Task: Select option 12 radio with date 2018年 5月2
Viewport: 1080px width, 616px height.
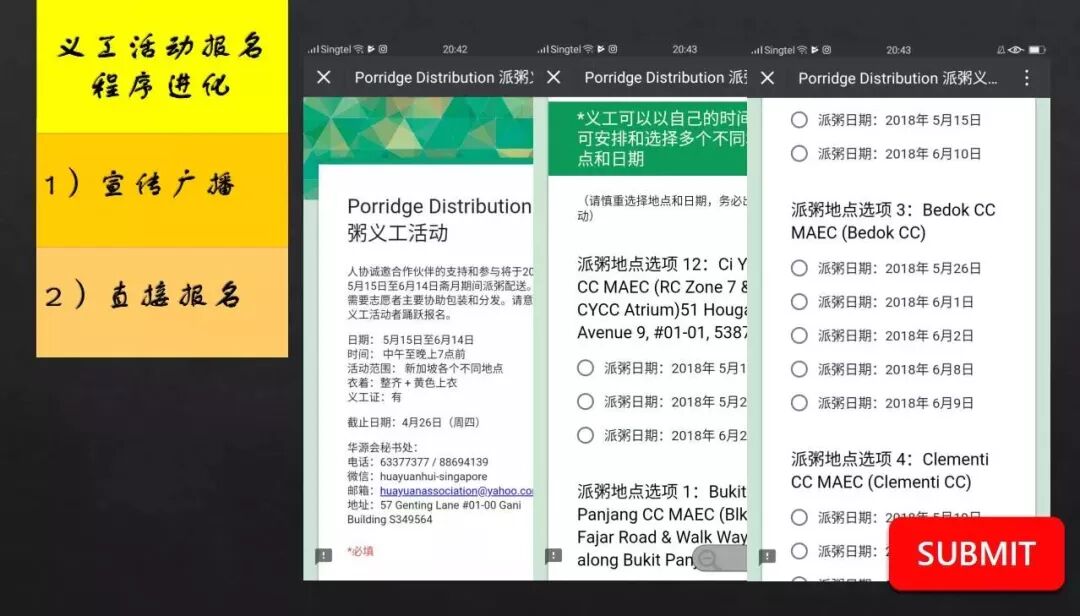Action: (585, 402)
